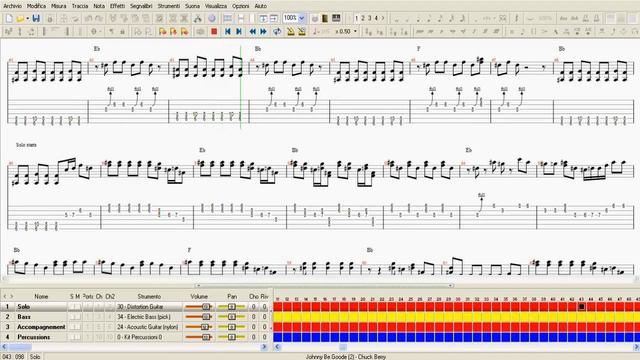Click the Nome column header
Screen dimensions: 640x360
[41, 296]
